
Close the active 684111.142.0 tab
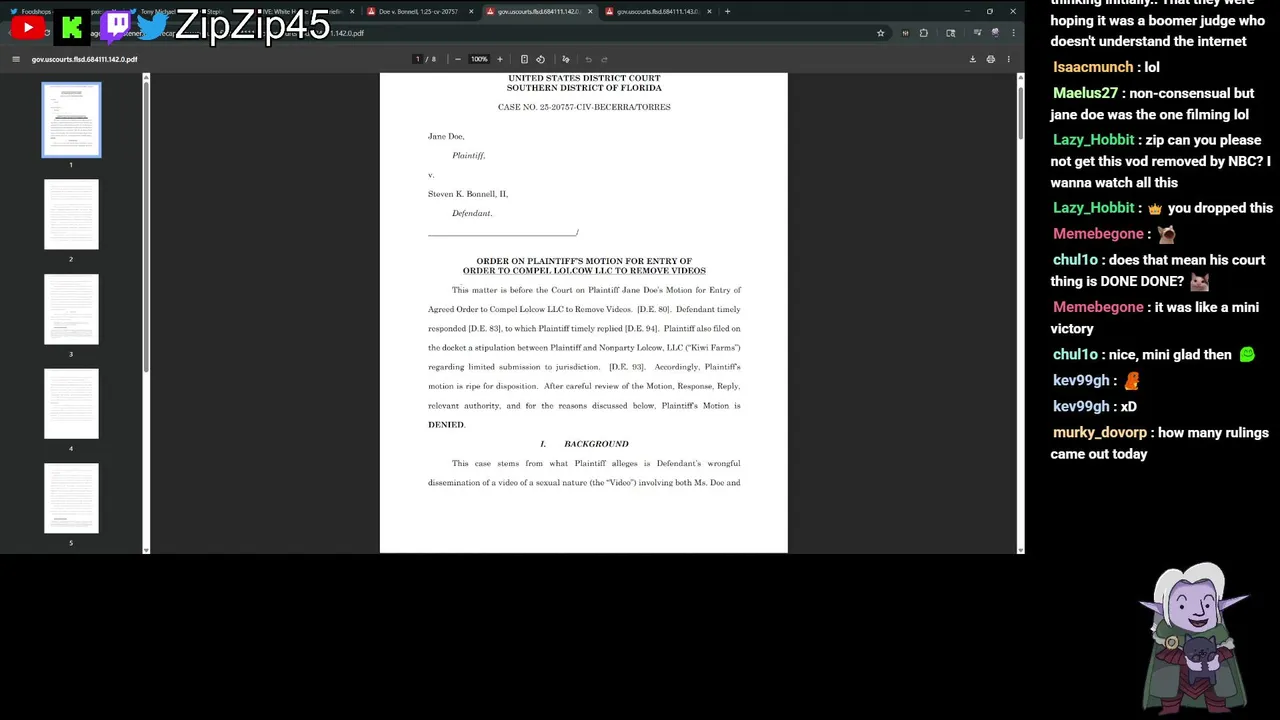point(590,11)
